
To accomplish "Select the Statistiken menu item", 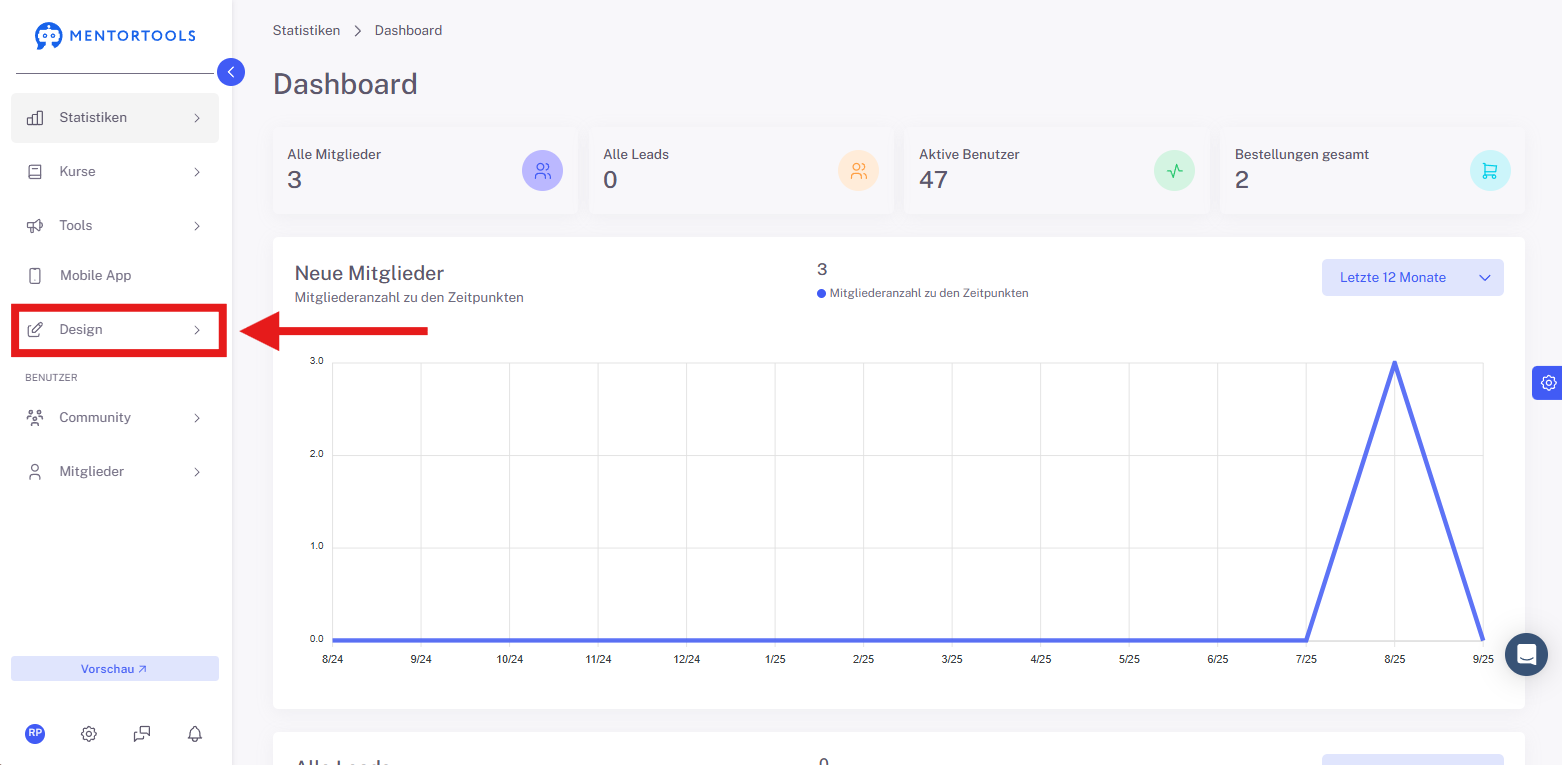I will coord(115,118).
